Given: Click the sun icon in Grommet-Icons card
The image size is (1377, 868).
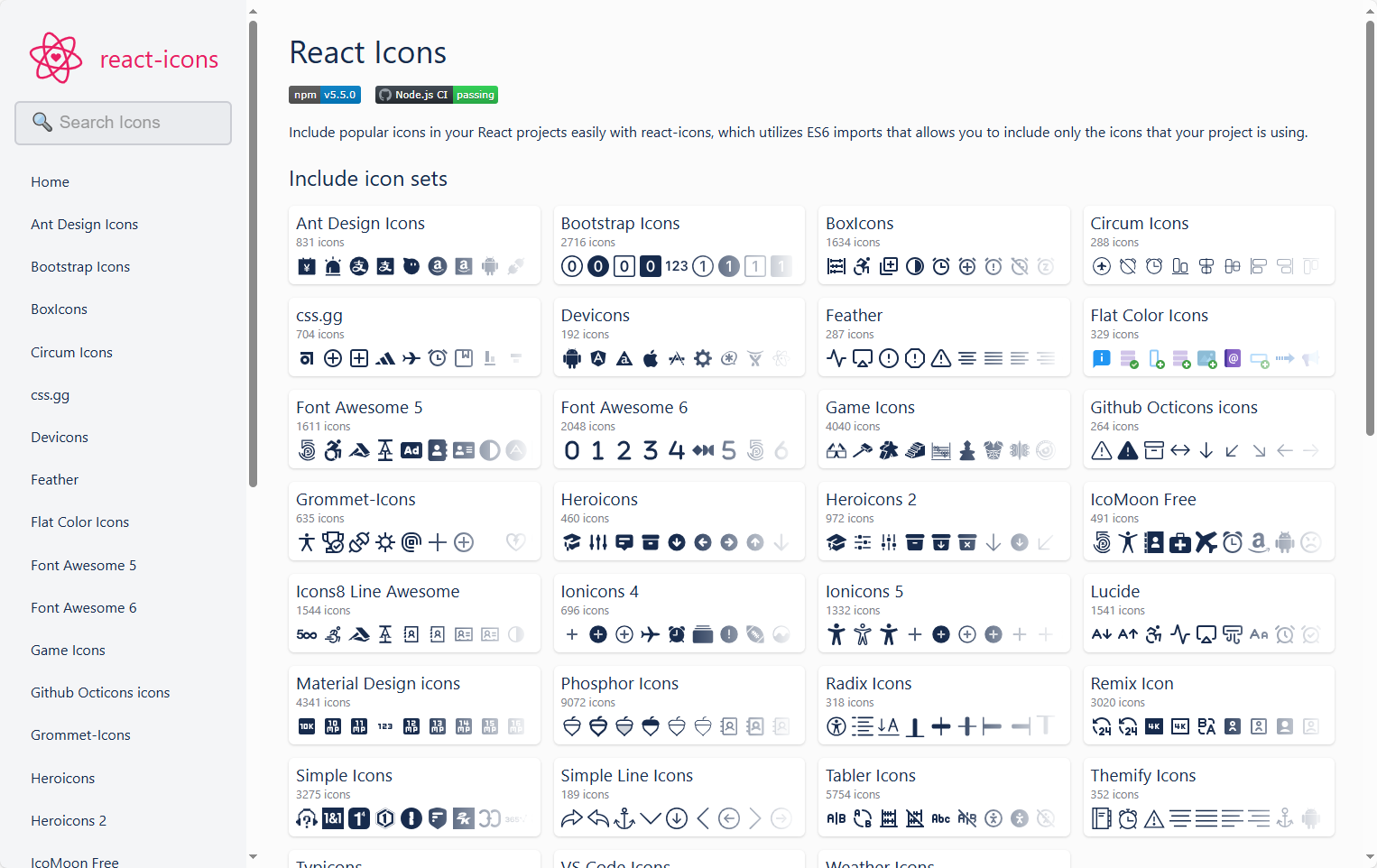Looking at the screenshot, I should pyautogui.click(x=385, y=542).
